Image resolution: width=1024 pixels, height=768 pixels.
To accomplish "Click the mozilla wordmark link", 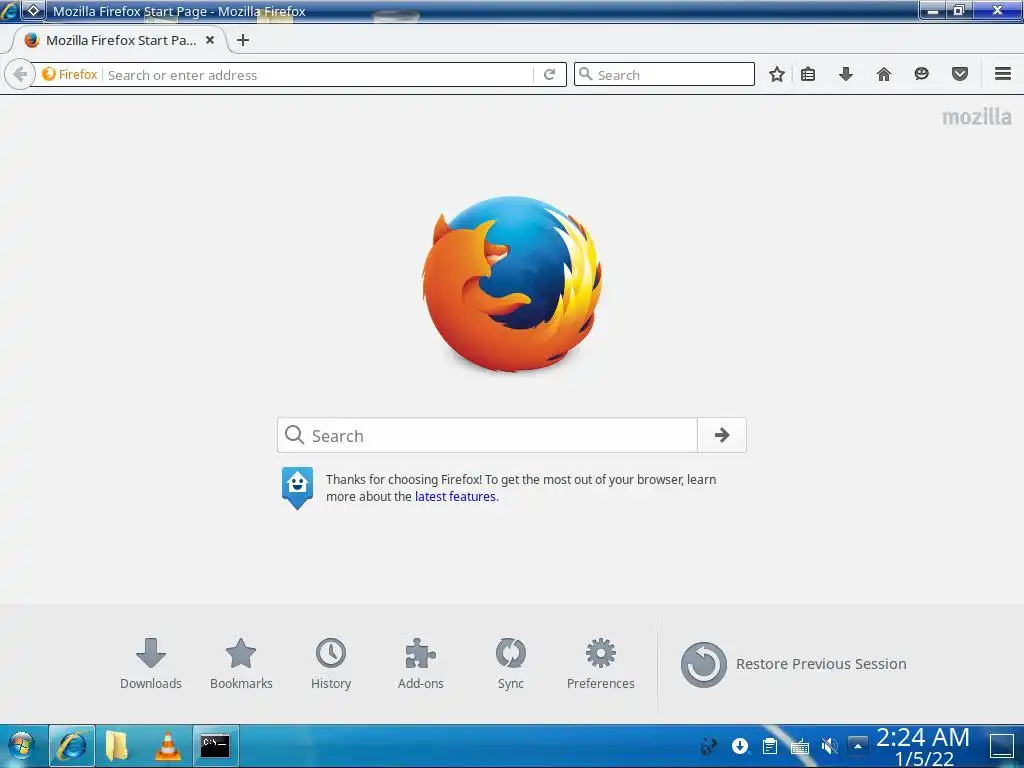I will [976, 117].
